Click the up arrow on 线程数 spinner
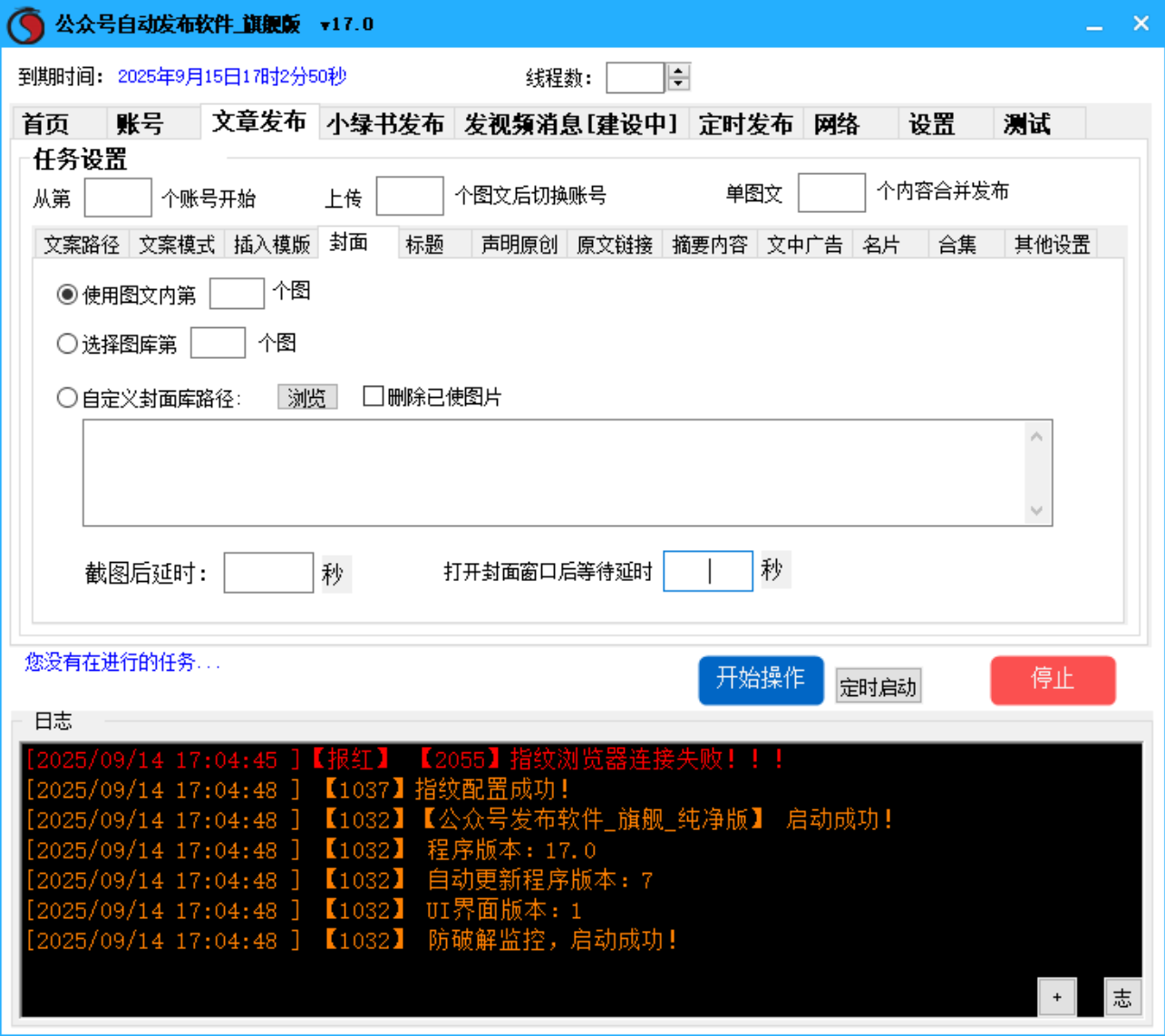1165x1036 pixels. 677,72
